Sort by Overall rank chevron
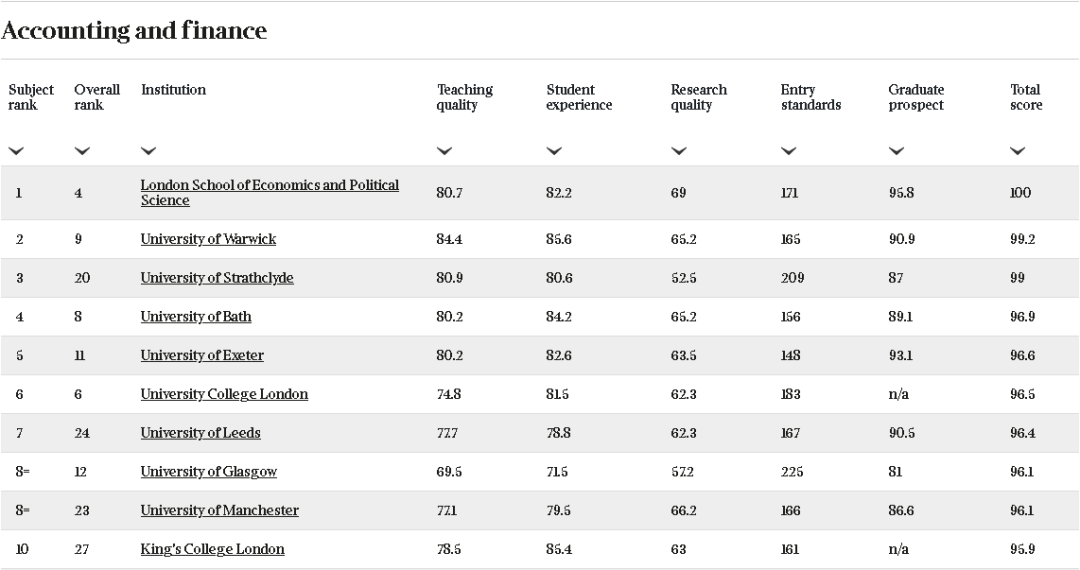This screenshot has height=570, width=1080. click(x=82, y=151)
